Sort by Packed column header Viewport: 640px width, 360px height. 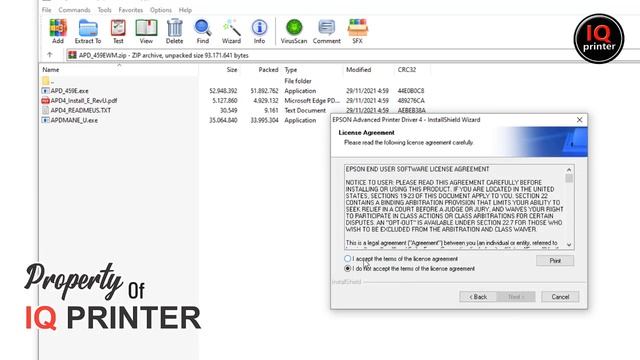tap(268, 70)
